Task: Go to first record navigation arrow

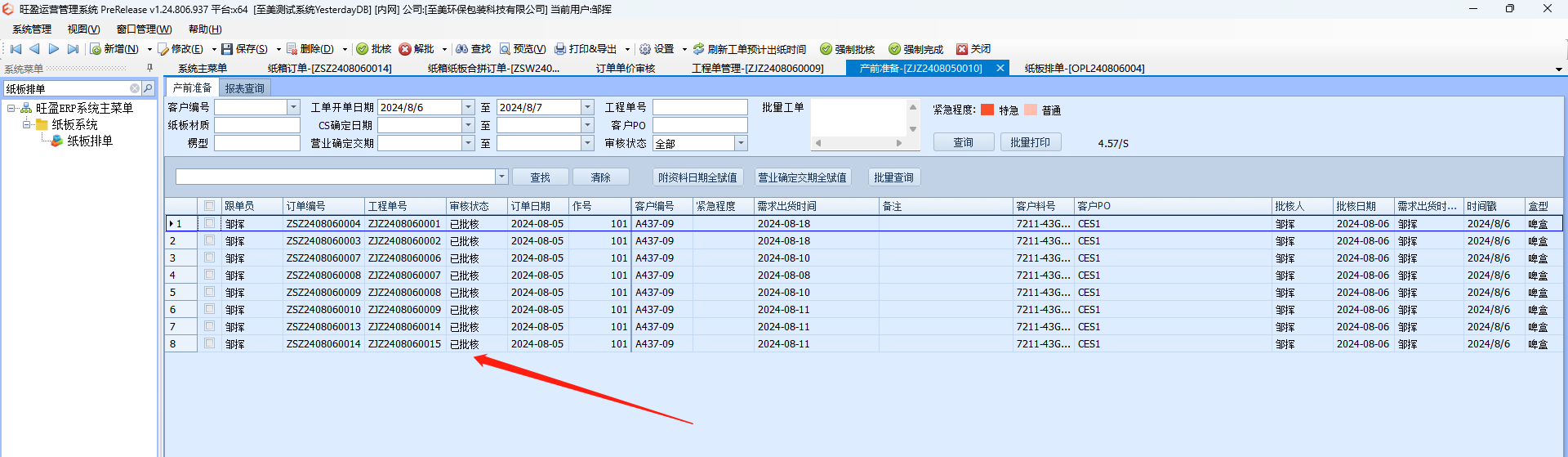Action: [16, 49]
